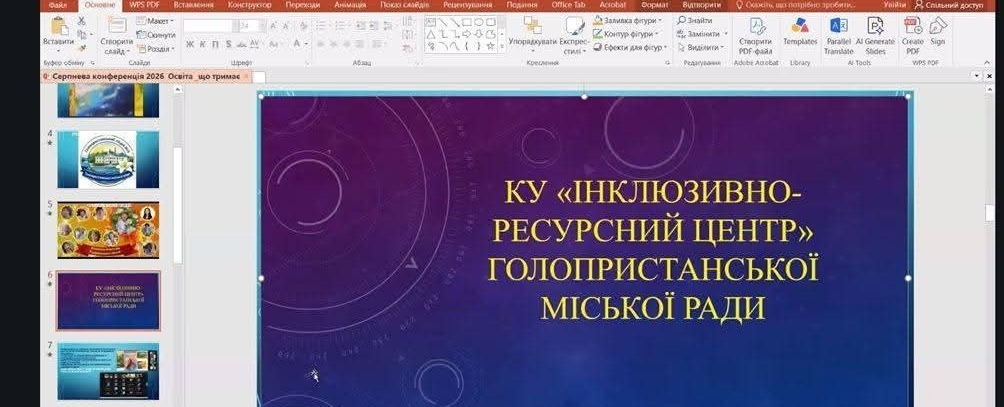Image resolution: width=1004 pixels, height=407 pixels.
Task: Open the font size combo box
Action: click(x=252, y=26)
